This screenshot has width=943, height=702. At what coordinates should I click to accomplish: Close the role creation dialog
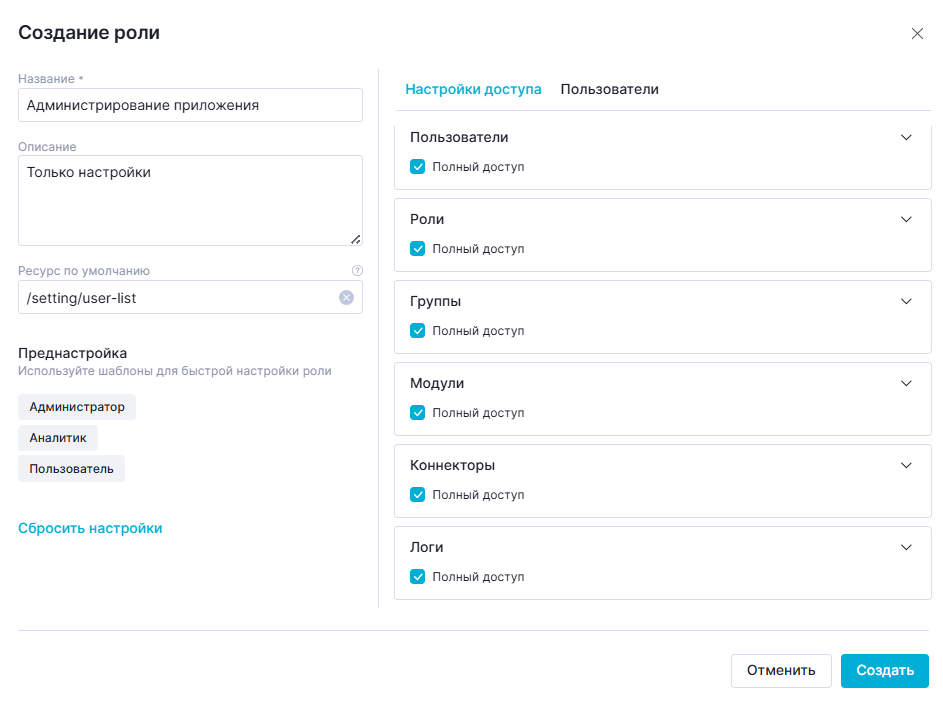click(917, 34)
